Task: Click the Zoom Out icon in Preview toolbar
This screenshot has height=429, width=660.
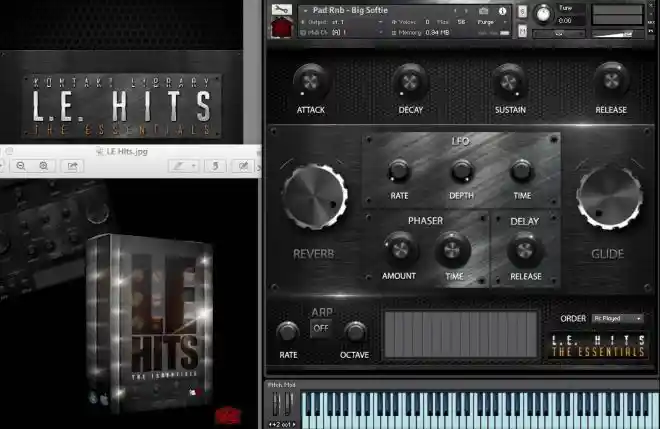Action: 21,166
